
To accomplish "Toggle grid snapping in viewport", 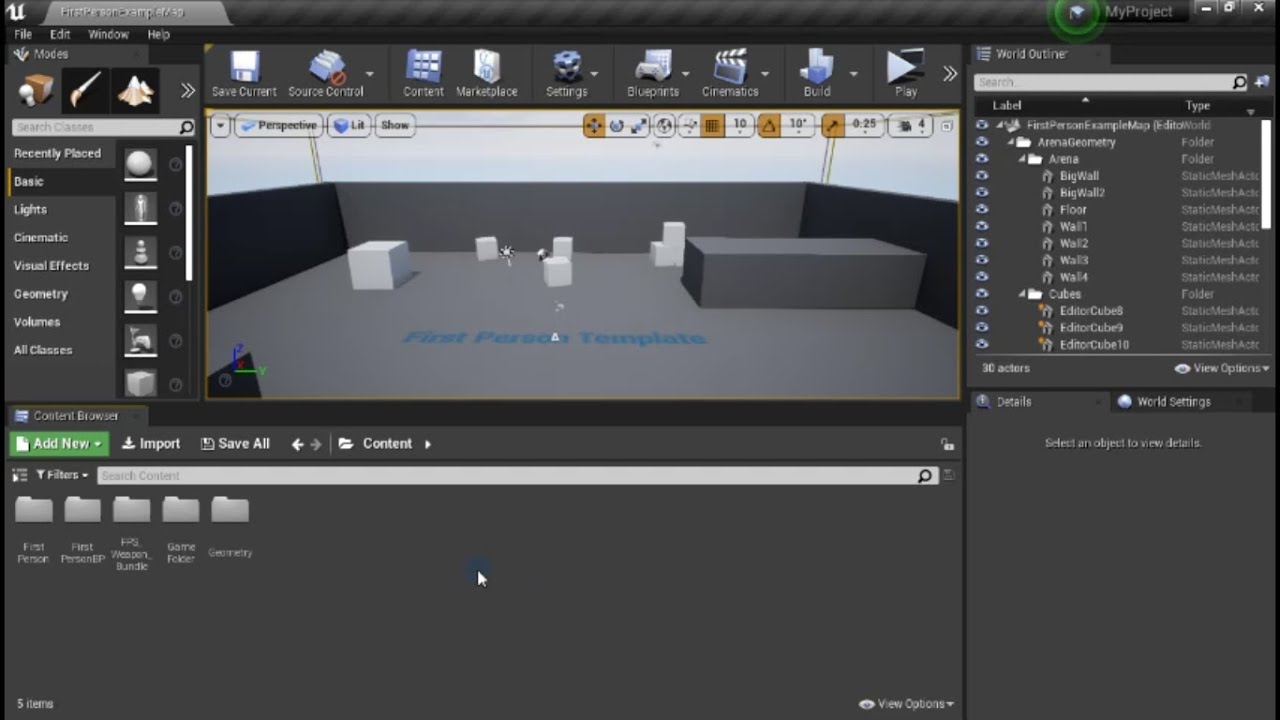I will click(712, 125).
